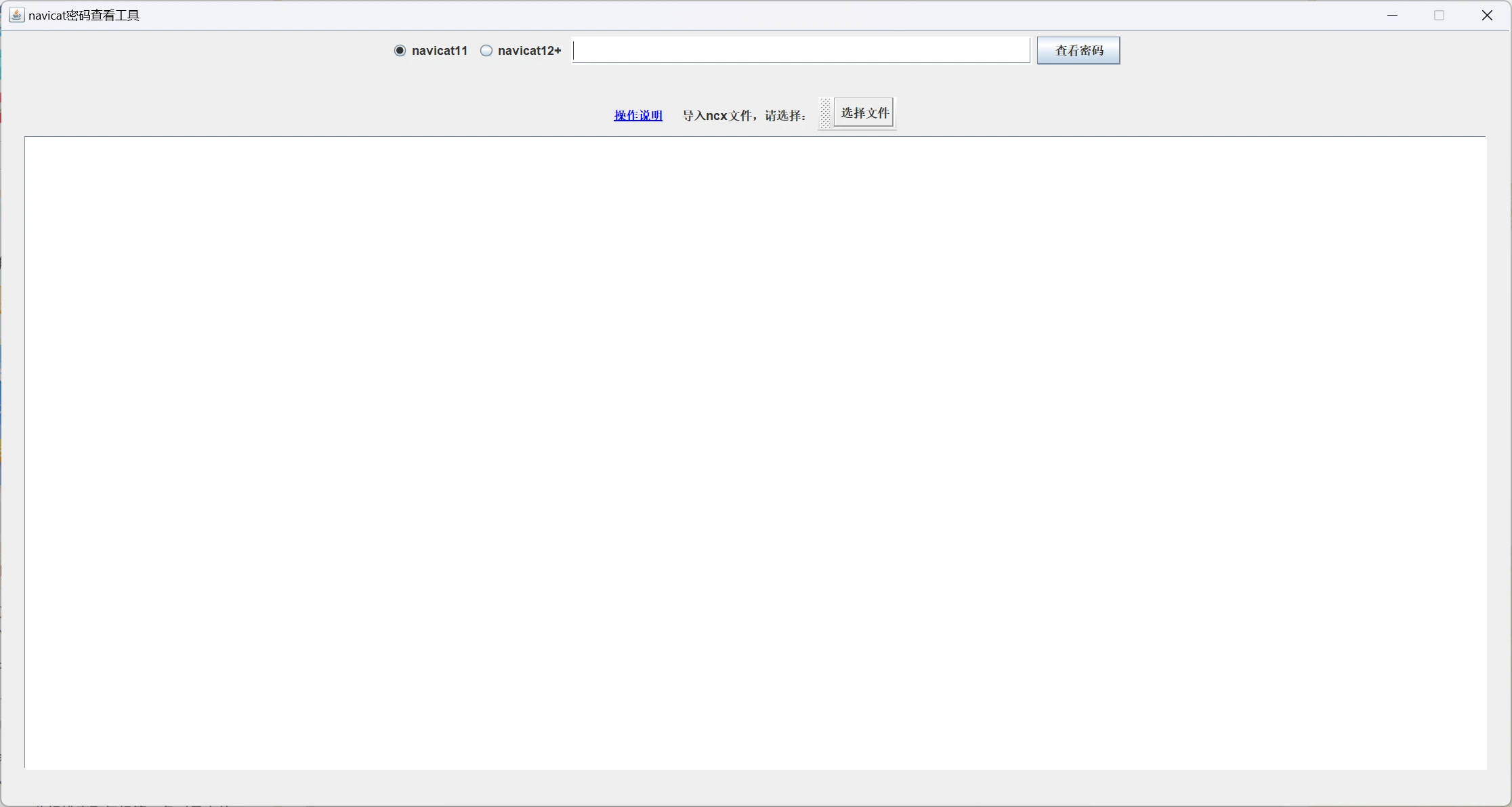The width and height of the screenshot is (1512, 807).
Task: Click the 'navicat12+' label text
Action: tap(529, 51)
